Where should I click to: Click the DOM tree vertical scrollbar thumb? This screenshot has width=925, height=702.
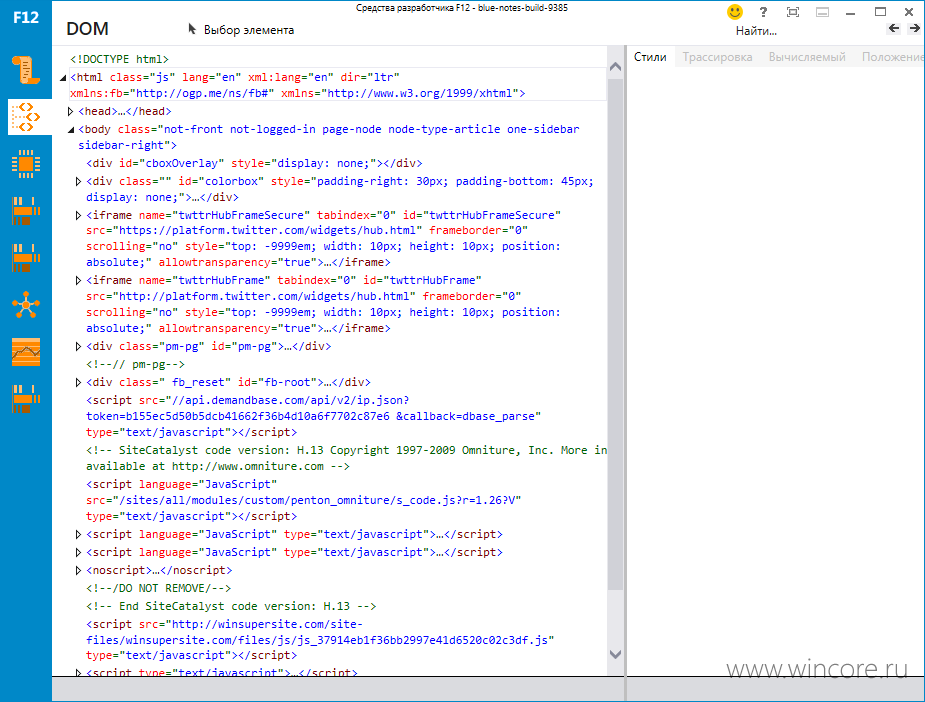615,334
